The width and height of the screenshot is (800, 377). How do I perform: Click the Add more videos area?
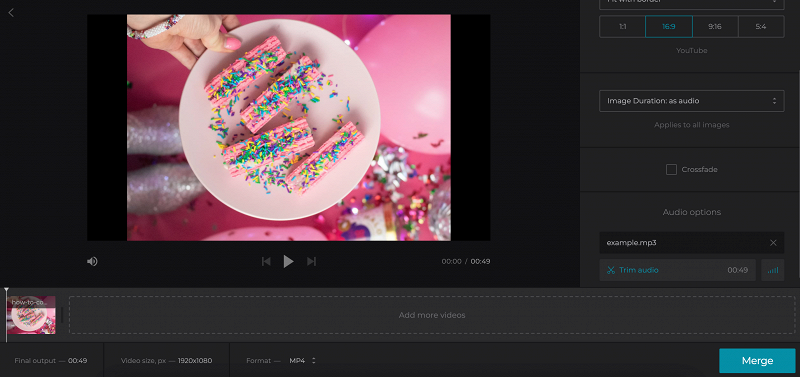(432, 315)
